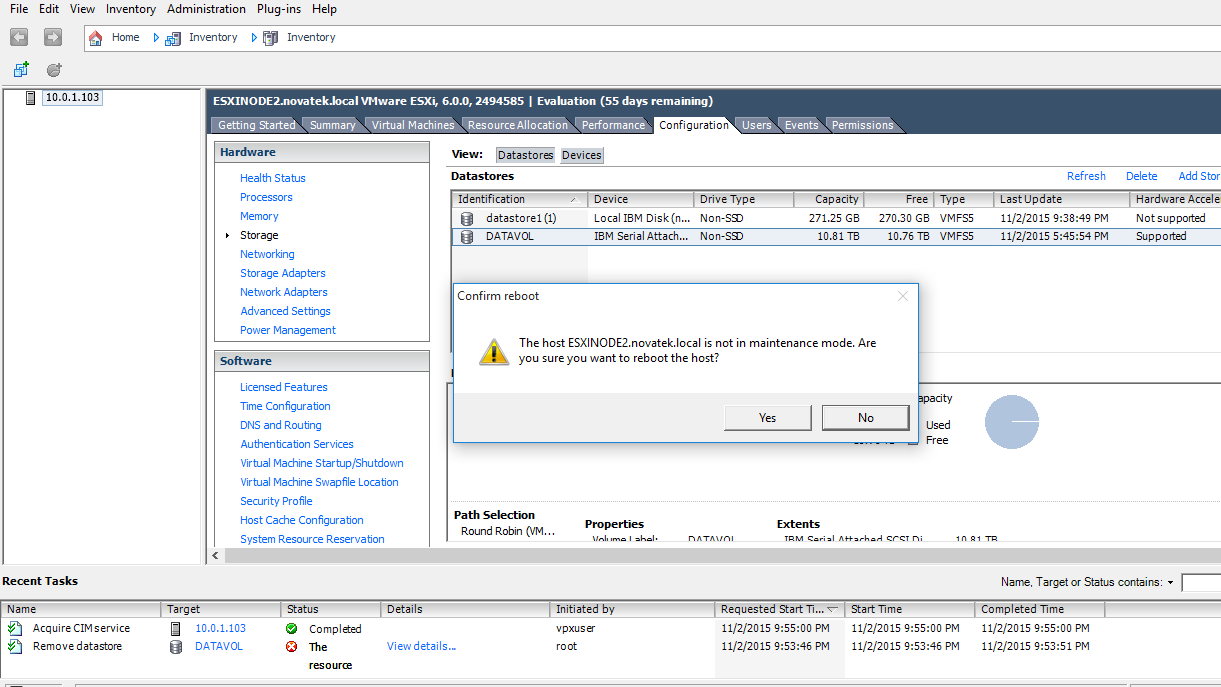Click the new virtual machine toolbar icon
1221x687 pixels.
[x=21, y=70]
